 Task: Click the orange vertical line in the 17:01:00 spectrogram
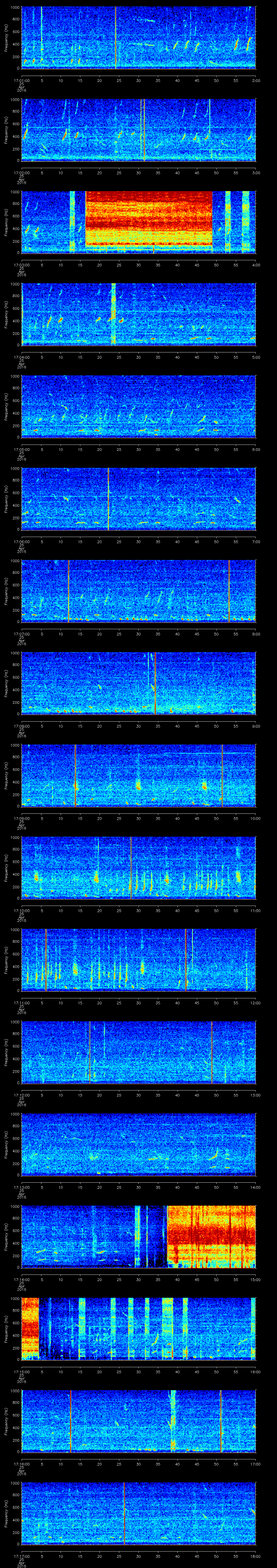point(116,38)
